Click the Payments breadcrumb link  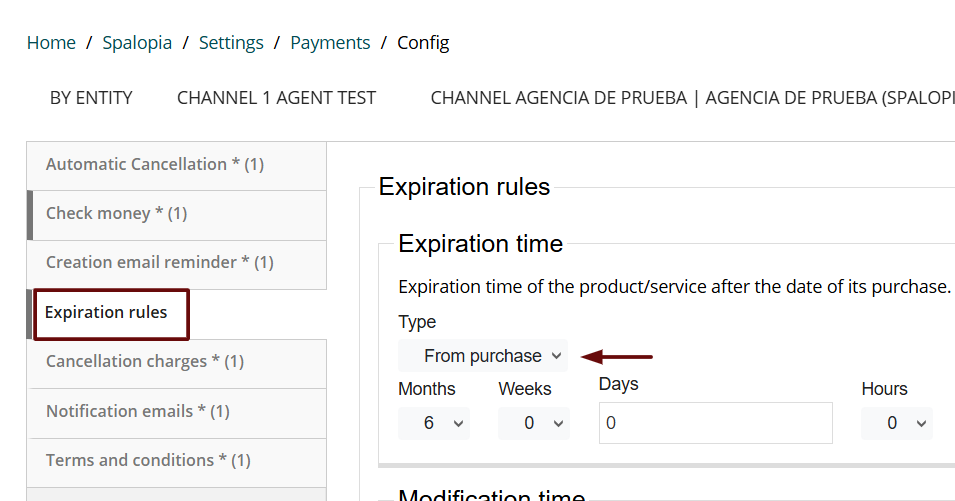[x=330, y=43]
